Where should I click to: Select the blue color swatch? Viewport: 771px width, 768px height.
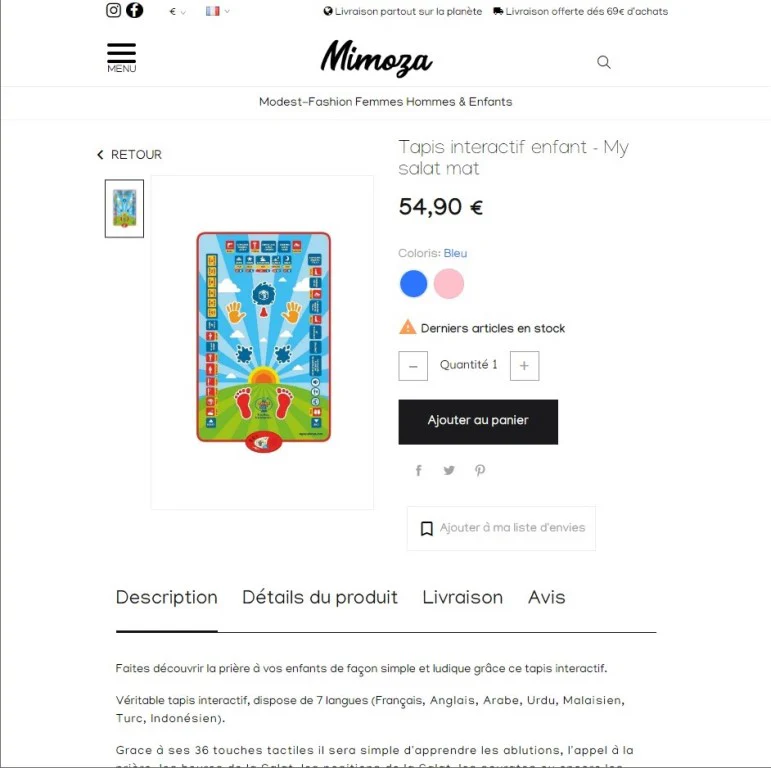(414, 284)
